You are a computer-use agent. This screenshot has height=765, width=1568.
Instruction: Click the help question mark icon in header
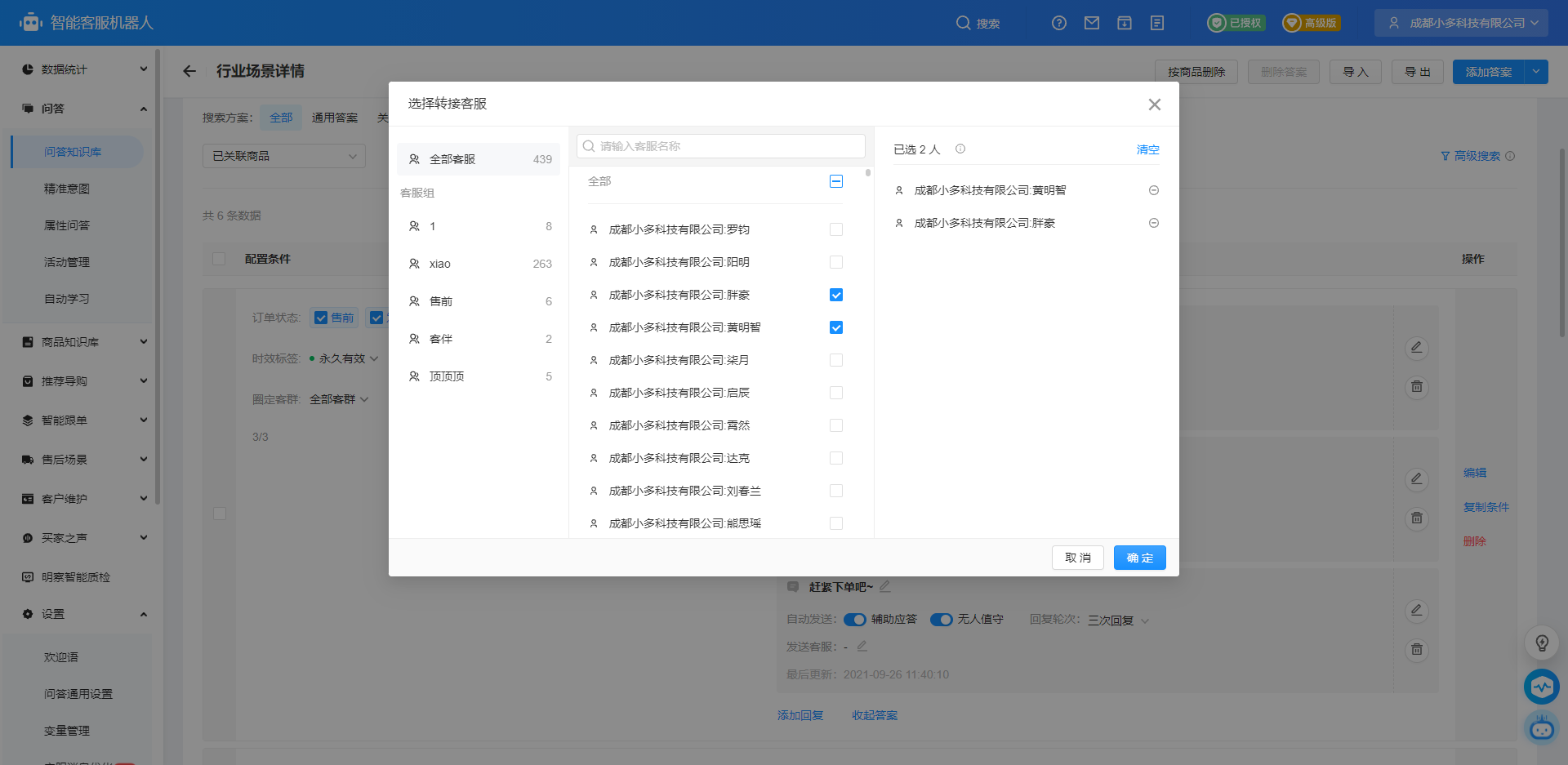pyautogui.click(x=1059, y=23)
